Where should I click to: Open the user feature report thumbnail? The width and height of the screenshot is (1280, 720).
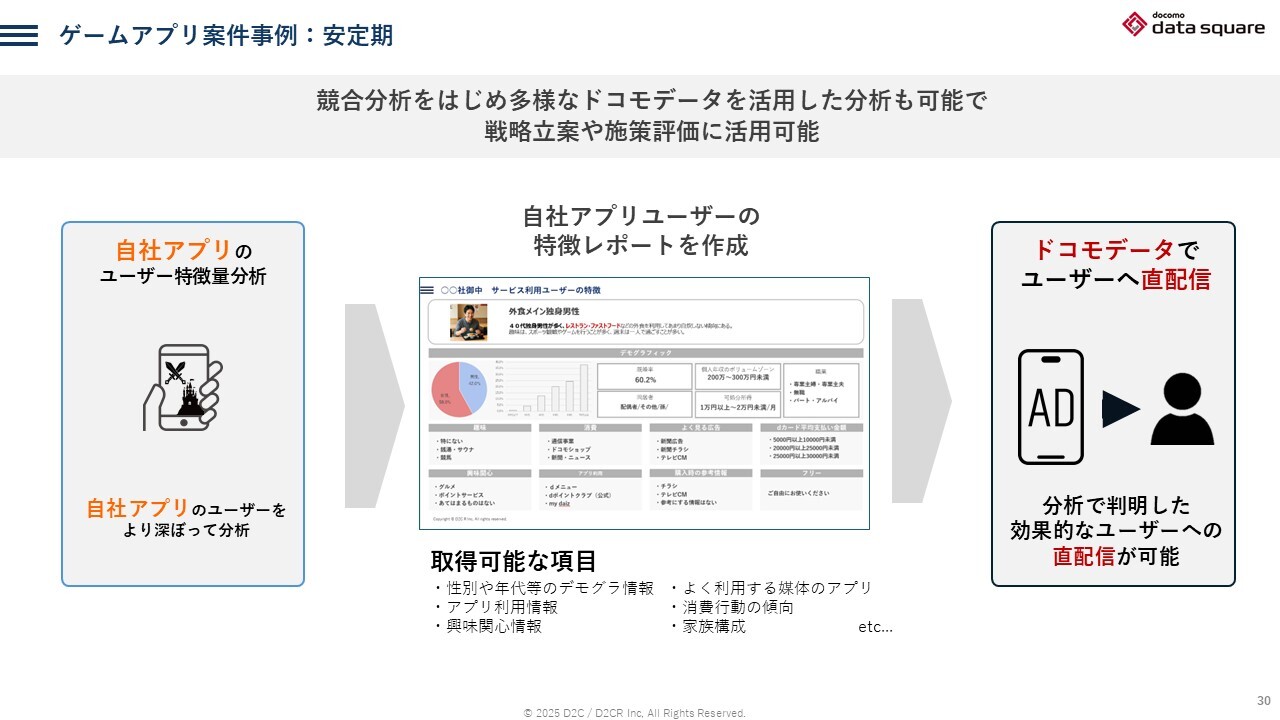(644, 403)
